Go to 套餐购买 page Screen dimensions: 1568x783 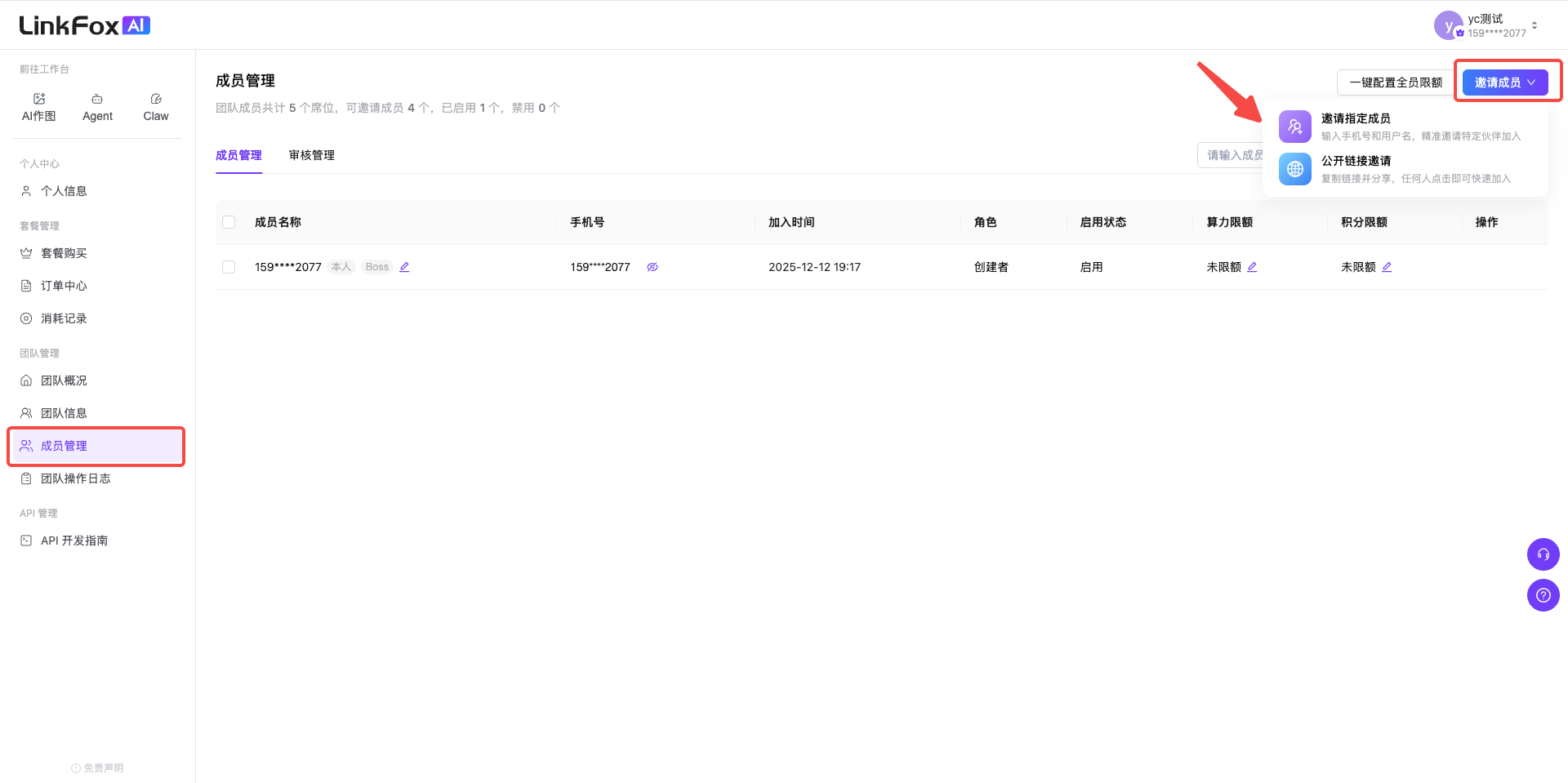(x=96, y=253)
